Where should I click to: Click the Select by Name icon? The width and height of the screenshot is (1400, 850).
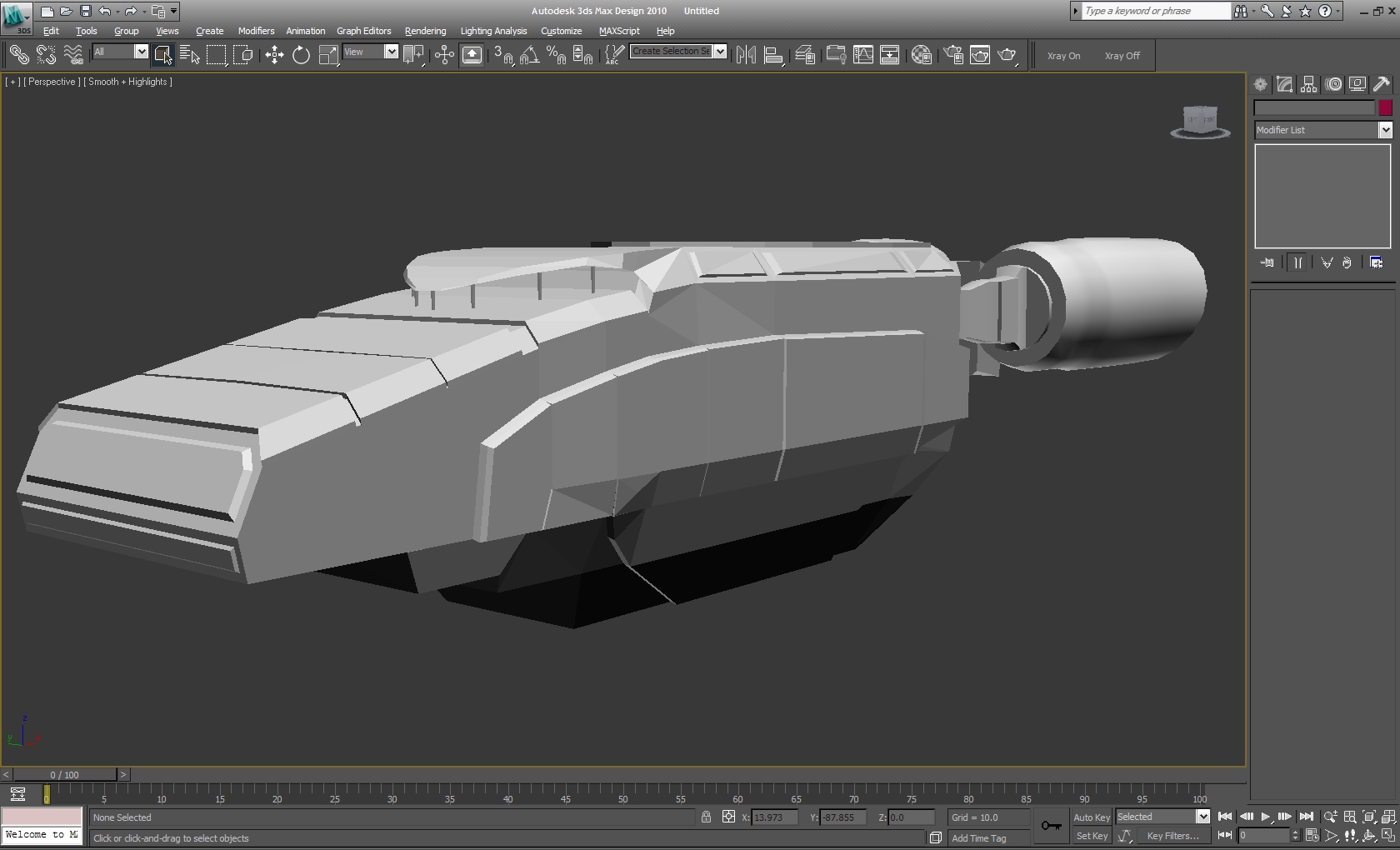[190, 55]
